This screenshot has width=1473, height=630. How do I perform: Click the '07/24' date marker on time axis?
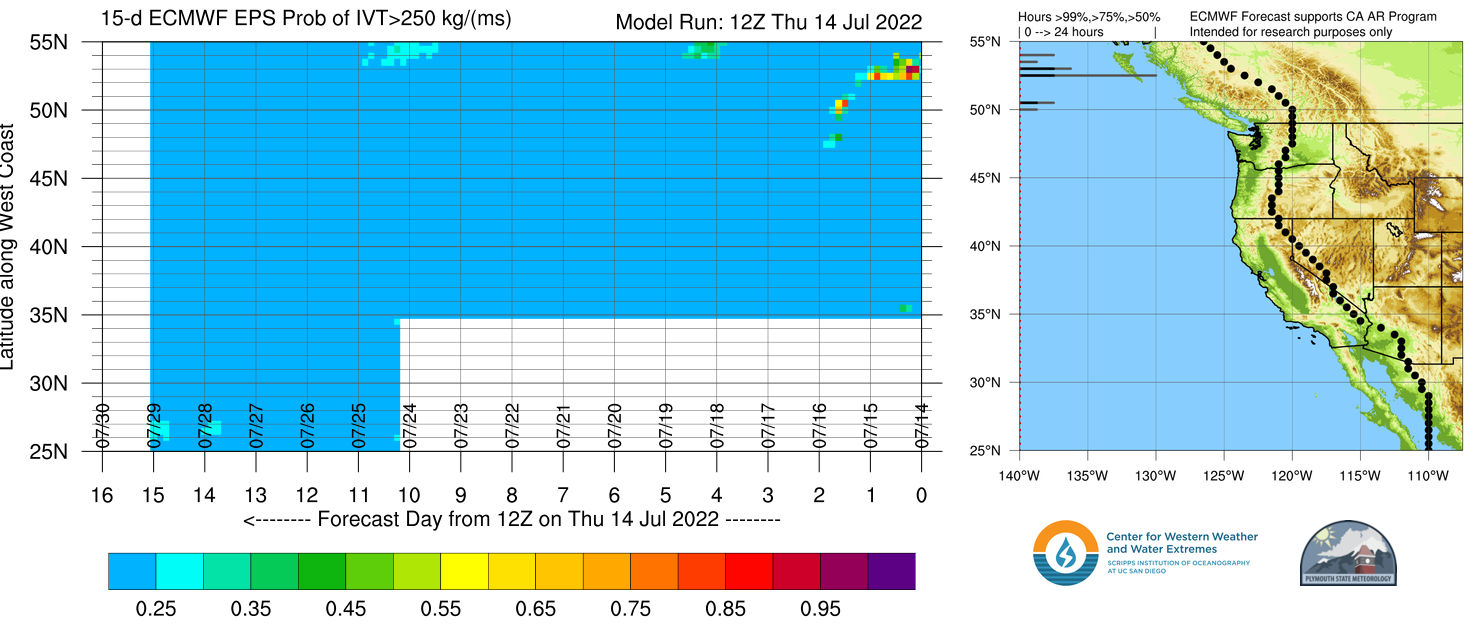coord(409,424)
